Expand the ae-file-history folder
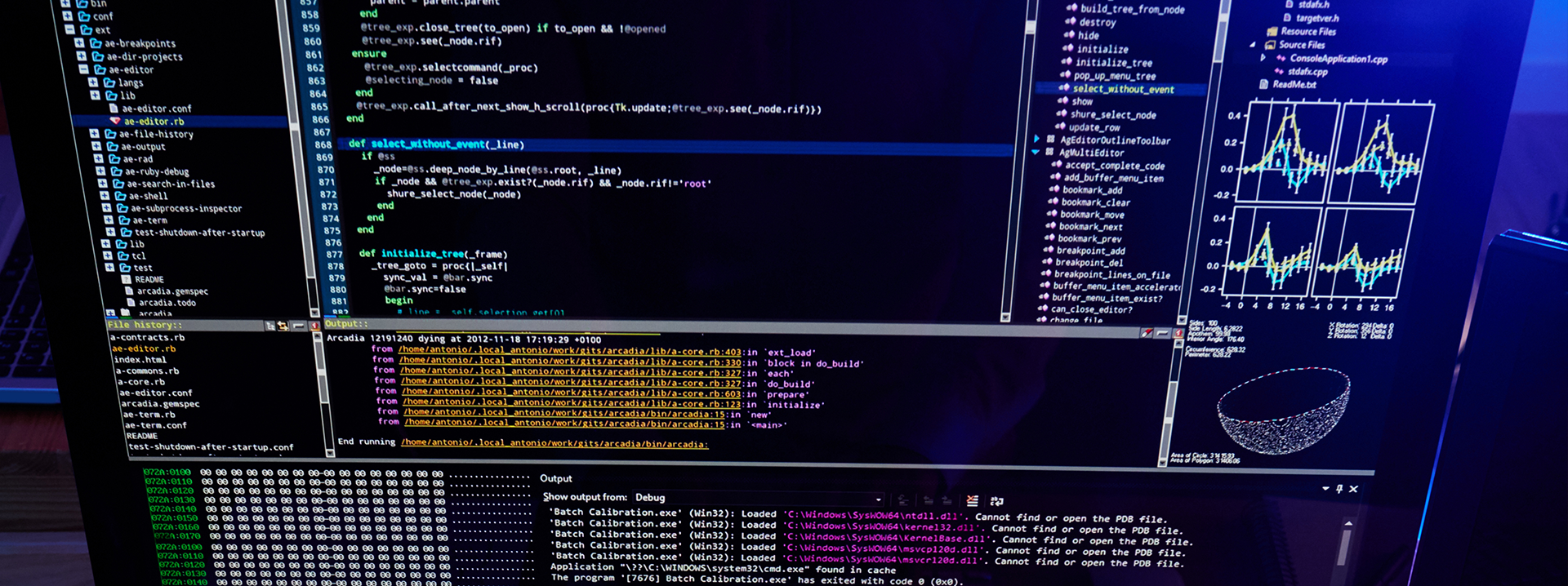Screen dimensions: 1568x586 [94, 133]
